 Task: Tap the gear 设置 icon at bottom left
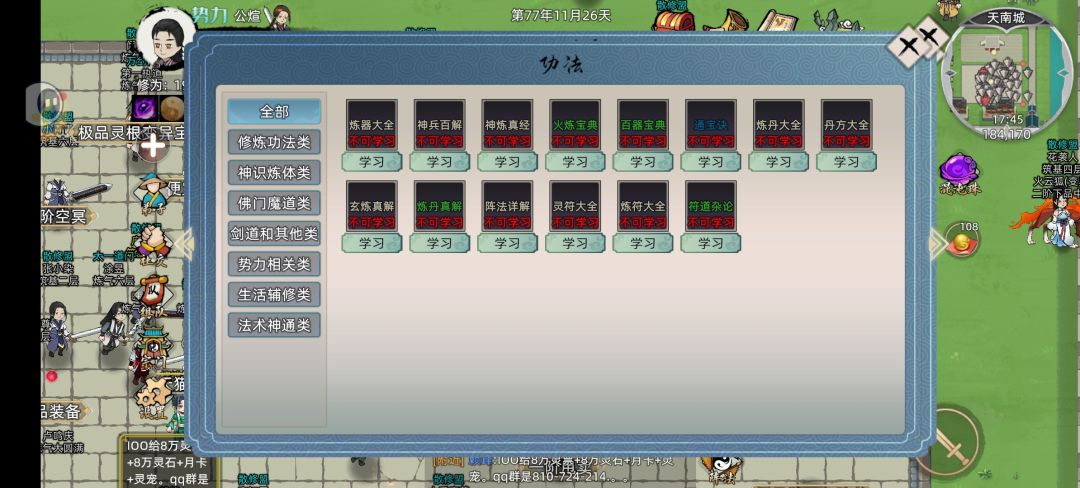(152, 397)
